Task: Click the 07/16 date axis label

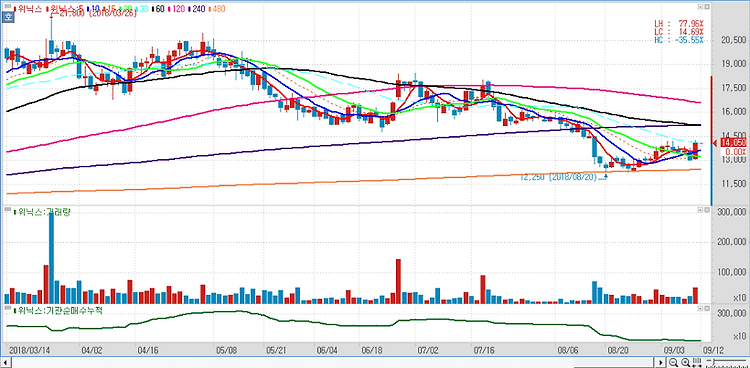Action: pyautogui.click(x=483, y=350)
